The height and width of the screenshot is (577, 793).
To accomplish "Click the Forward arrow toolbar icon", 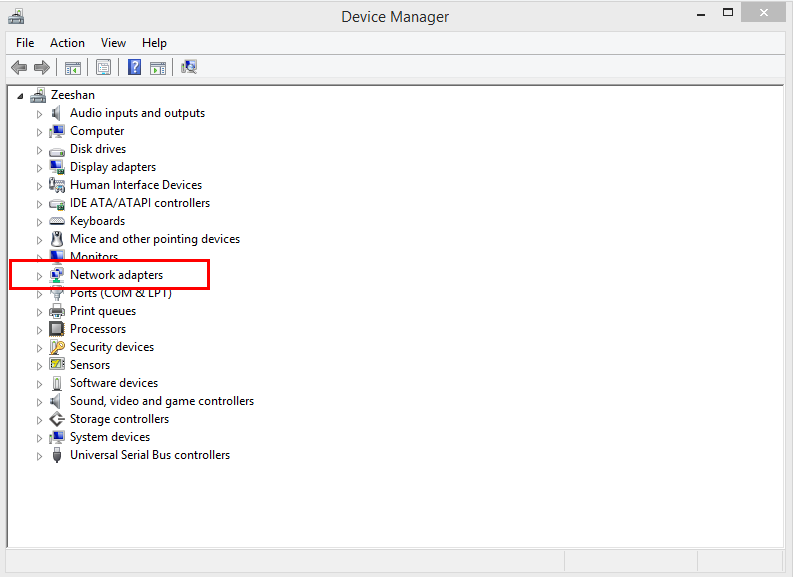I will click(x=42, y=67).
